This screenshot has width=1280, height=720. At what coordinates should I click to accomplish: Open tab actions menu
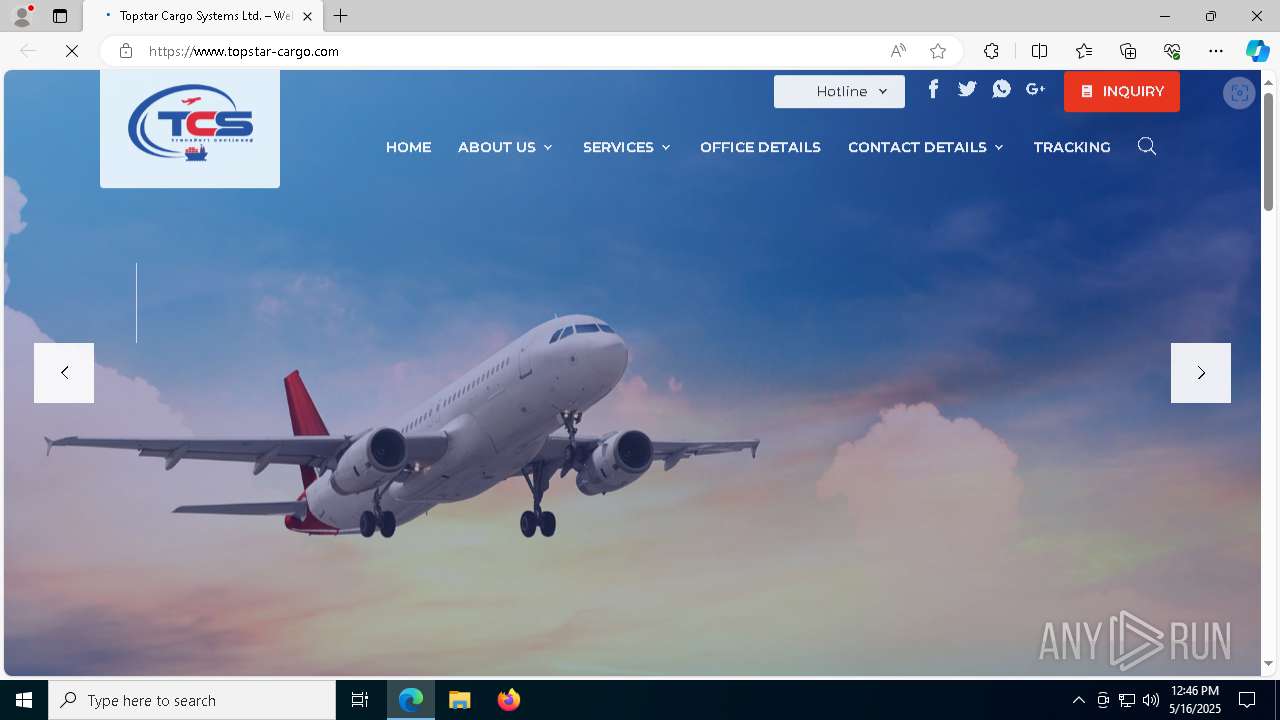point(60,16)
